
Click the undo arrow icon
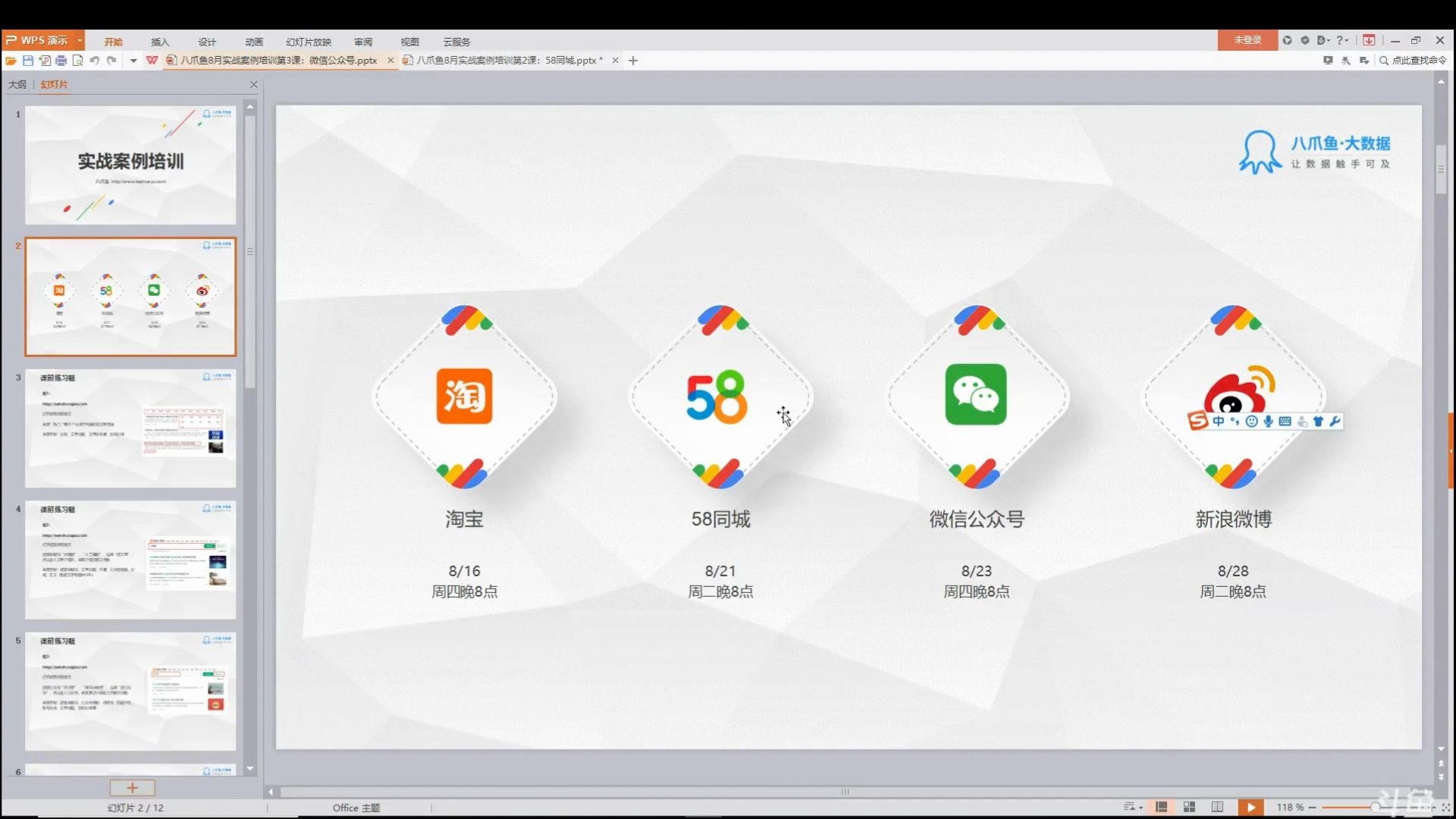click(x=95, y=61)
